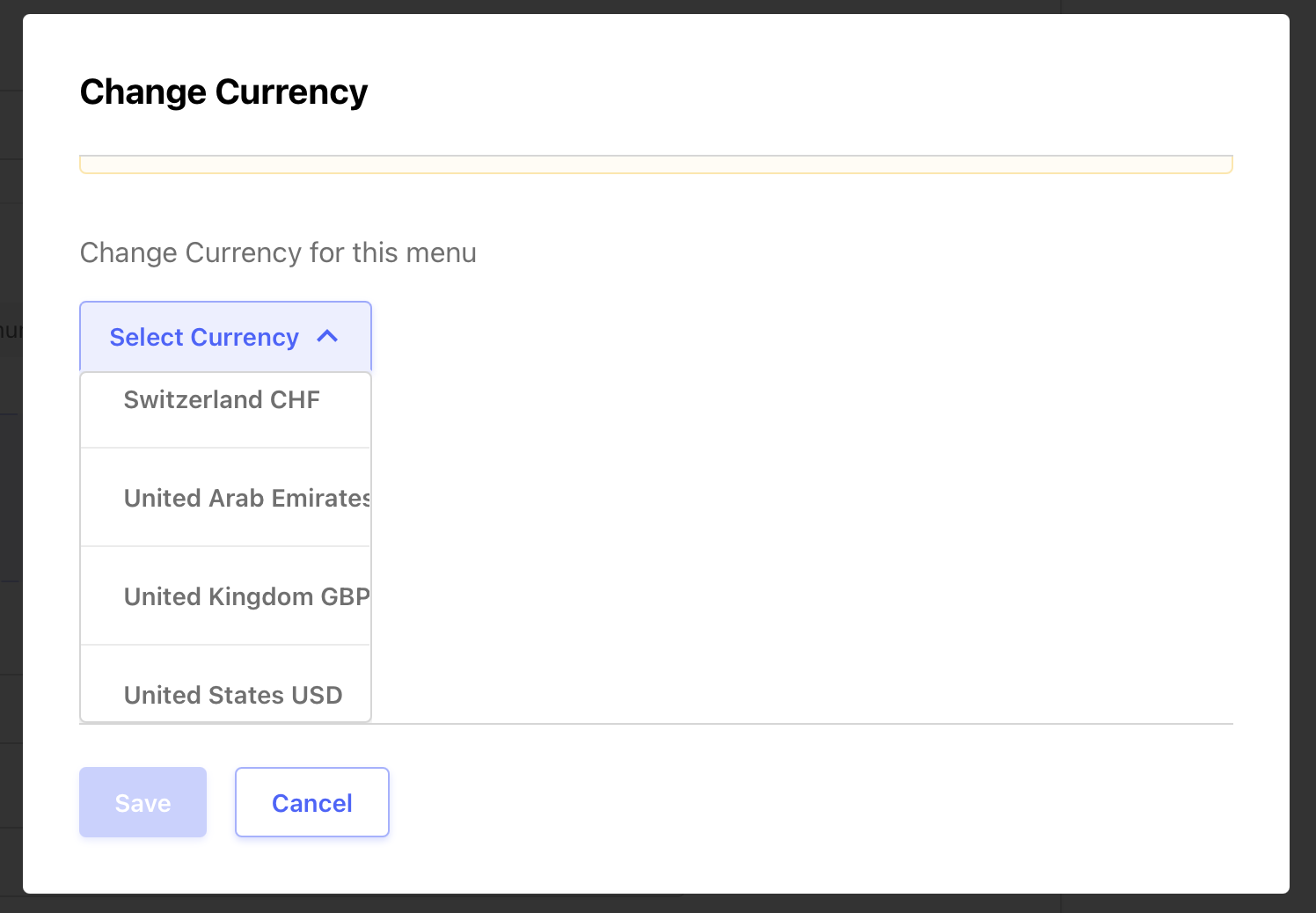Click the yellow notice banner strip
Screen dimensions: 1316x913
click(656, 164)
